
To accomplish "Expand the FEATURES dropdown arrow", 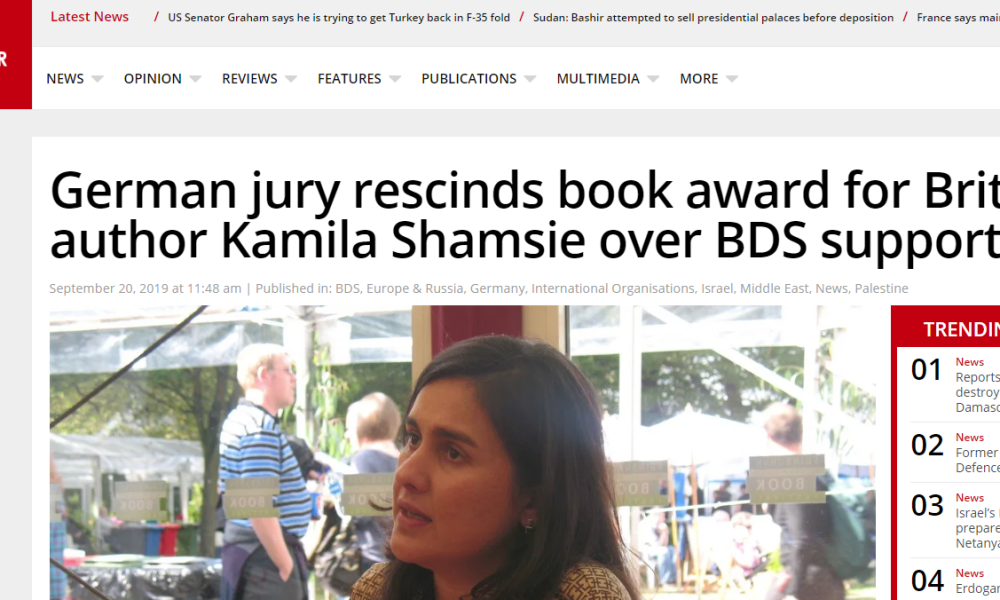I will 395,79.
